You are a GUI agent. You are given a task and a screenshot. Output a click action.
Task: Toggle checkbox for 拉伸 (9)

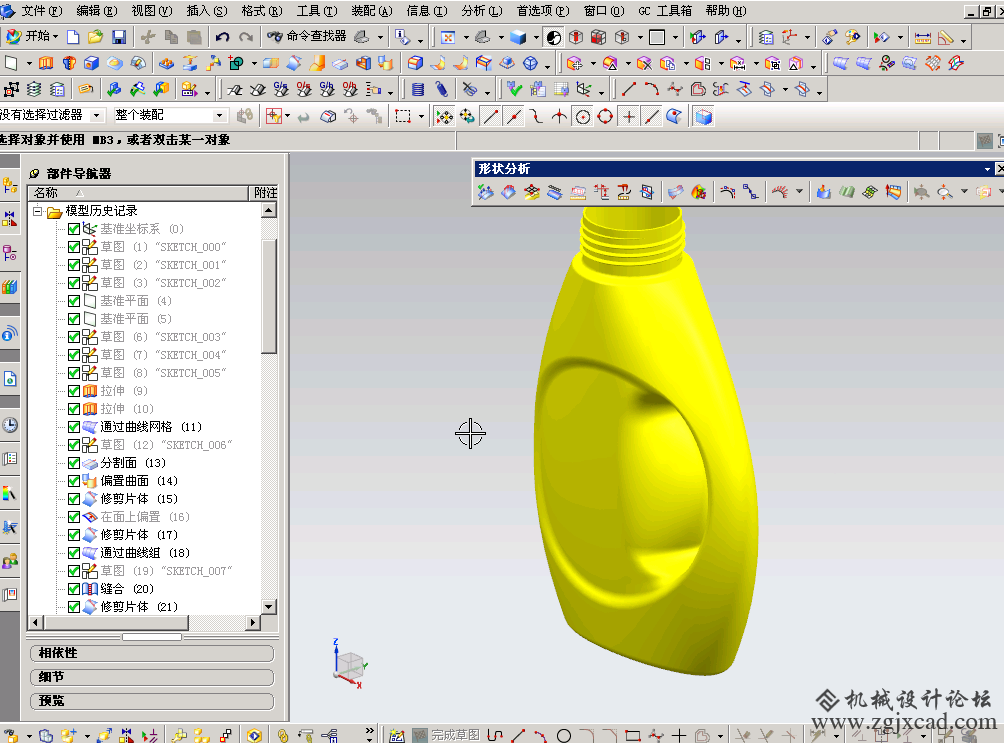point(74,391)
